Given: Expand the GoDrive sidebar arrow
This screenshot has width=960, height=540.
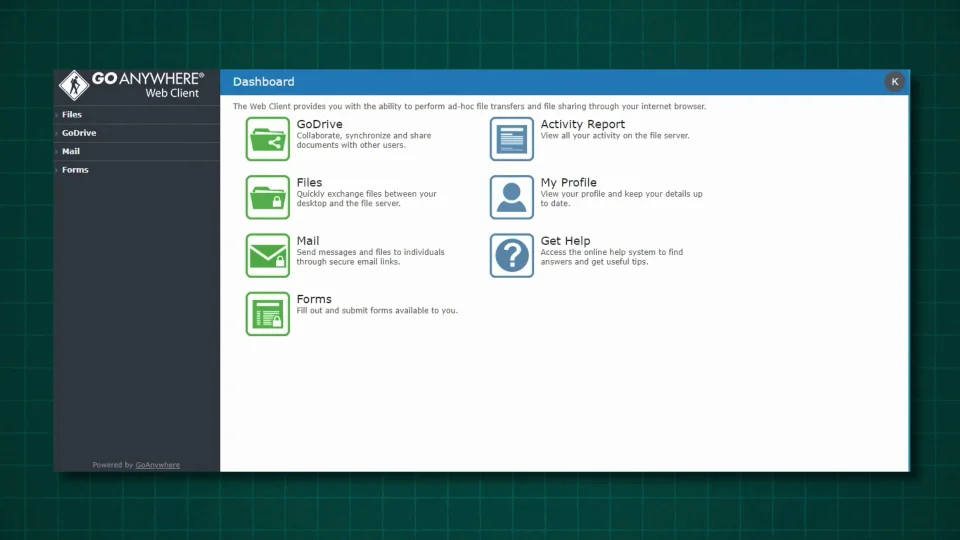Looking at the screenshot, I should click(x=56, y=133).
